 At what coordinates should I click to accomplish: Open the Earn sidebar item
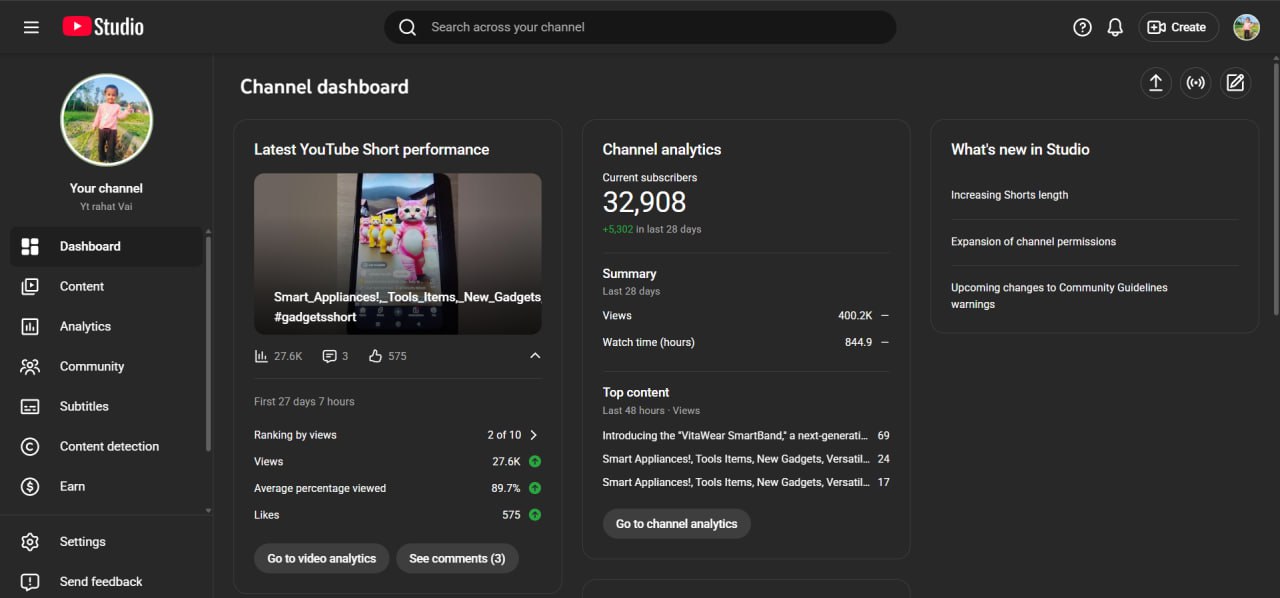click(x=72, y=486)
